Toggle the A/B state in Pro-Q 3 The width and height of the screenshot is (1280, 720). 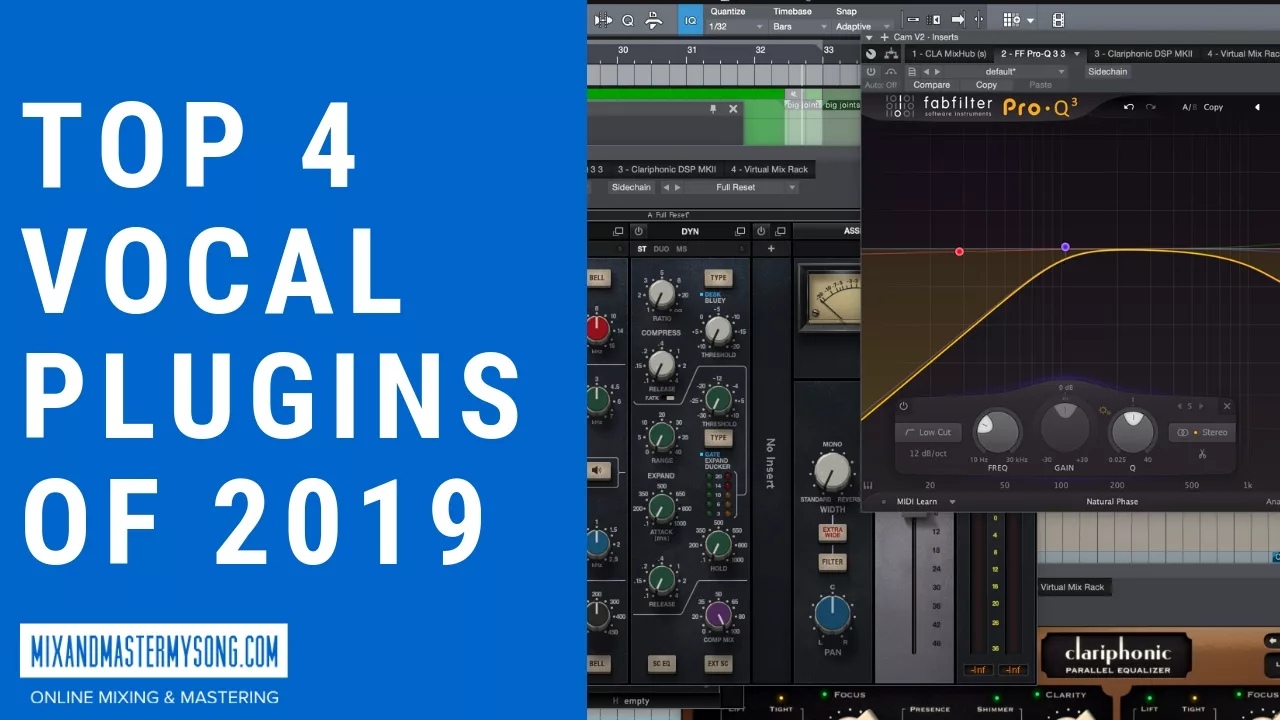pos(1189,107)
